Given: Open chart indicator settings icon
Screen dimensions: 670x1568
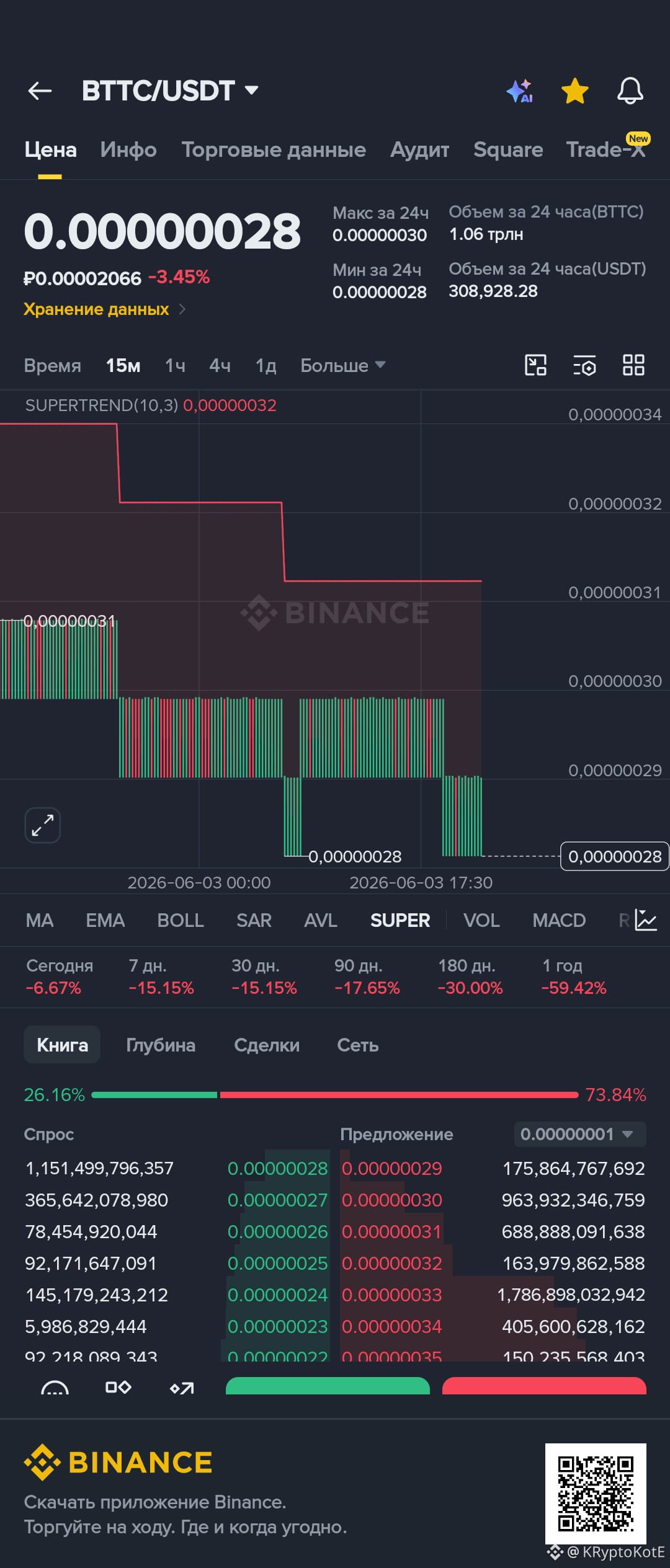Looking at the screenshot, I should pos(584,365).
